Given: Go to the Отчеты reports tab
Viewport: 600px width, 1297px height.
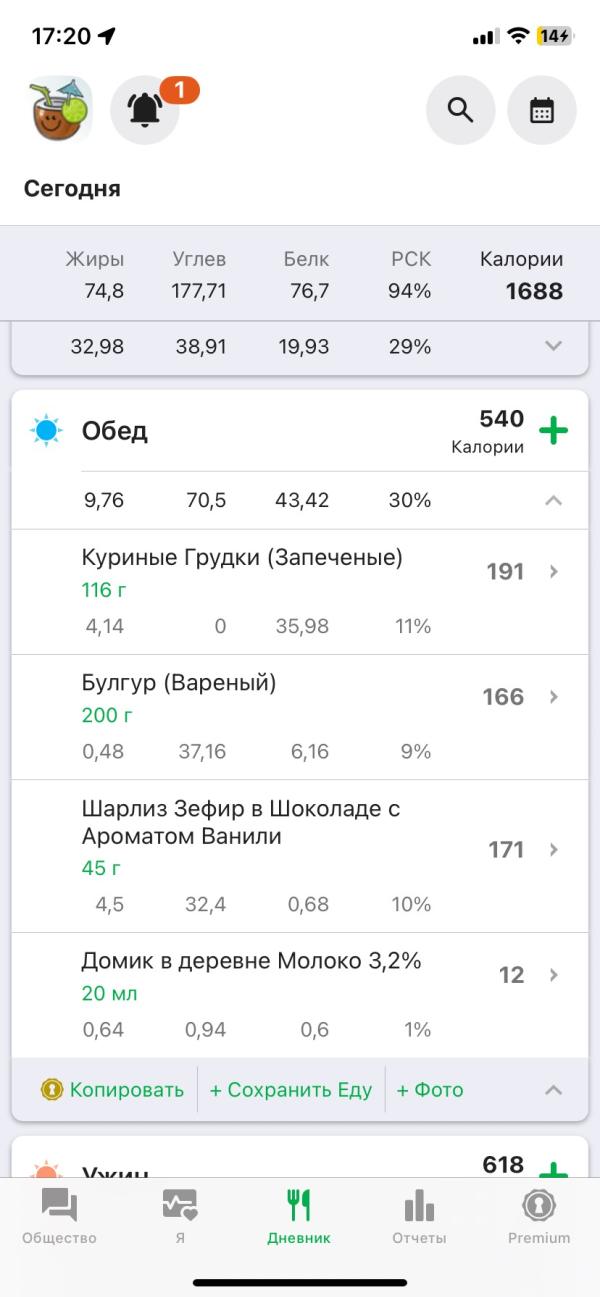Looking at the screenshot, I should tap(419, 1217).
